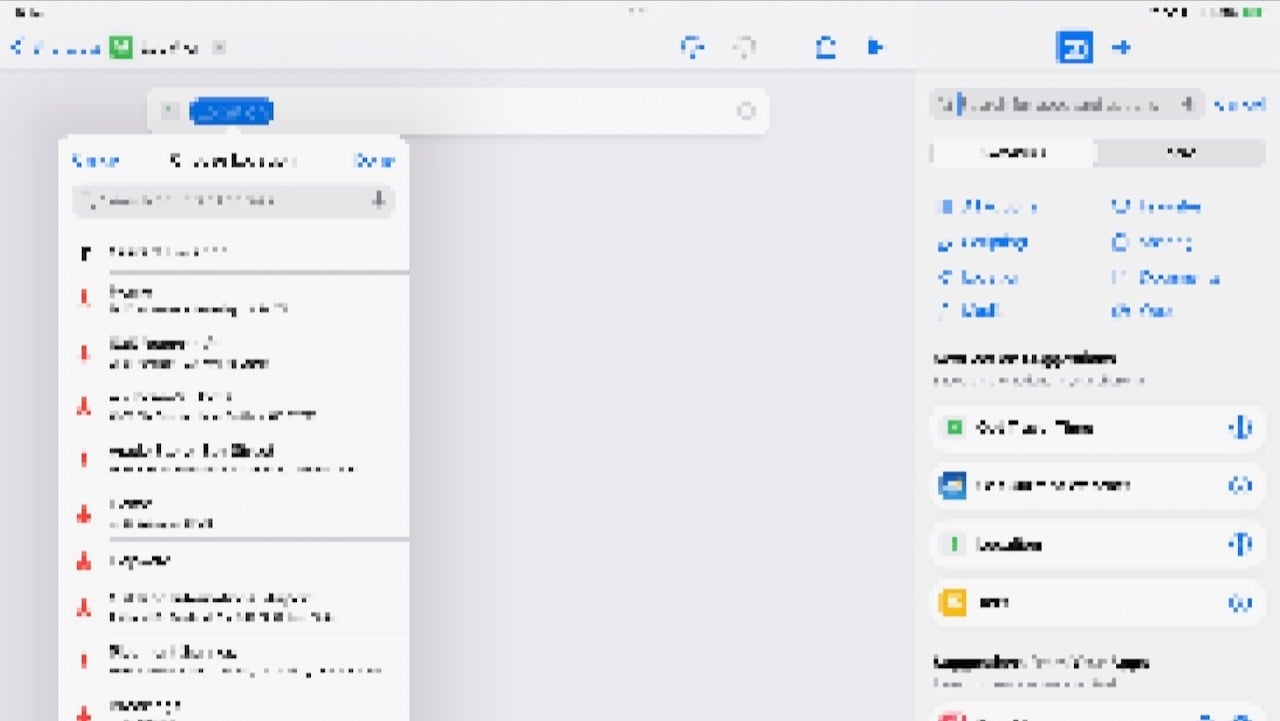Image resolution: width=1280 pixels, height=721 pixels.
Task: Focus the search for apps and actions field
Action: pyautogui.click(x=1066, y=104)
